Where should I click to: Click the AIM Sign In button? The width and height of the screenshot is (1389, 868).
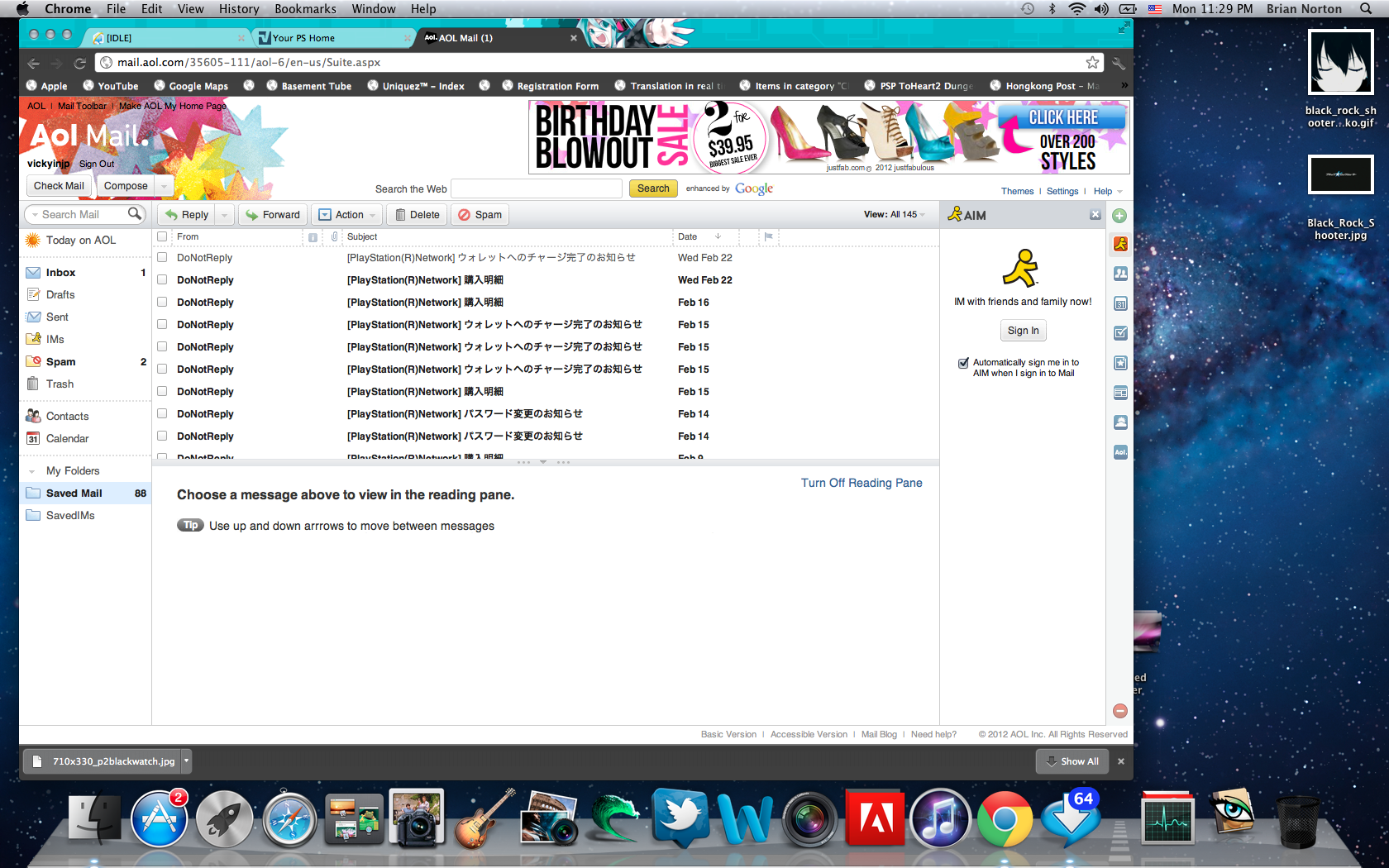pos(1023,331)
